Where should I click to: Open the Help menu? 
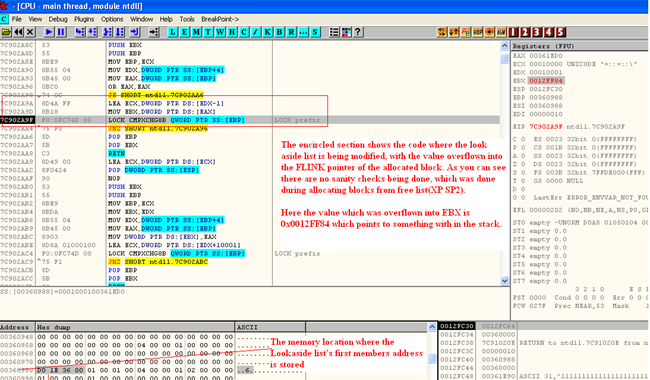coord(166,19)
